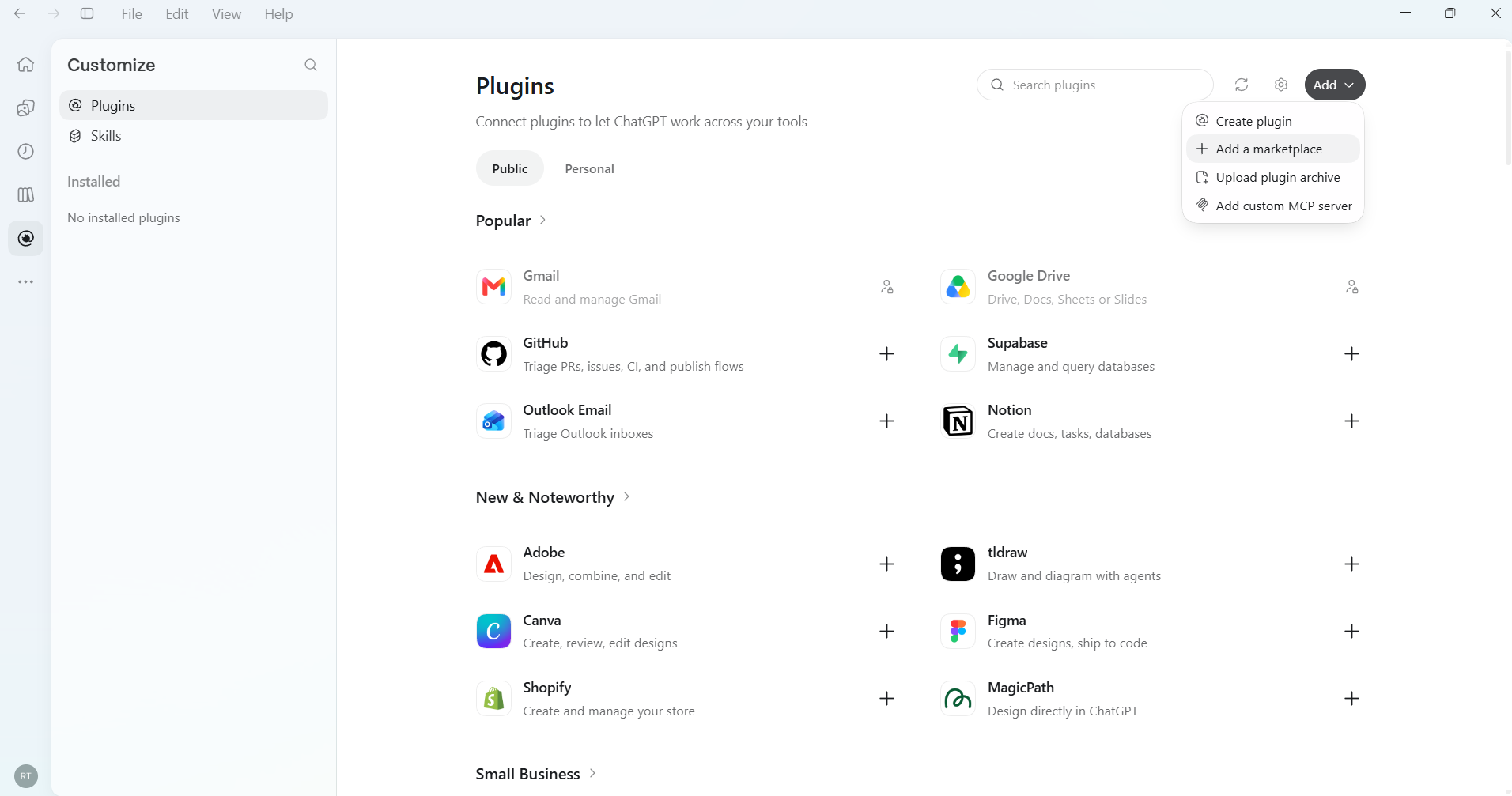
Task: Open the home icon in left rail
Action: pos(26,64)
